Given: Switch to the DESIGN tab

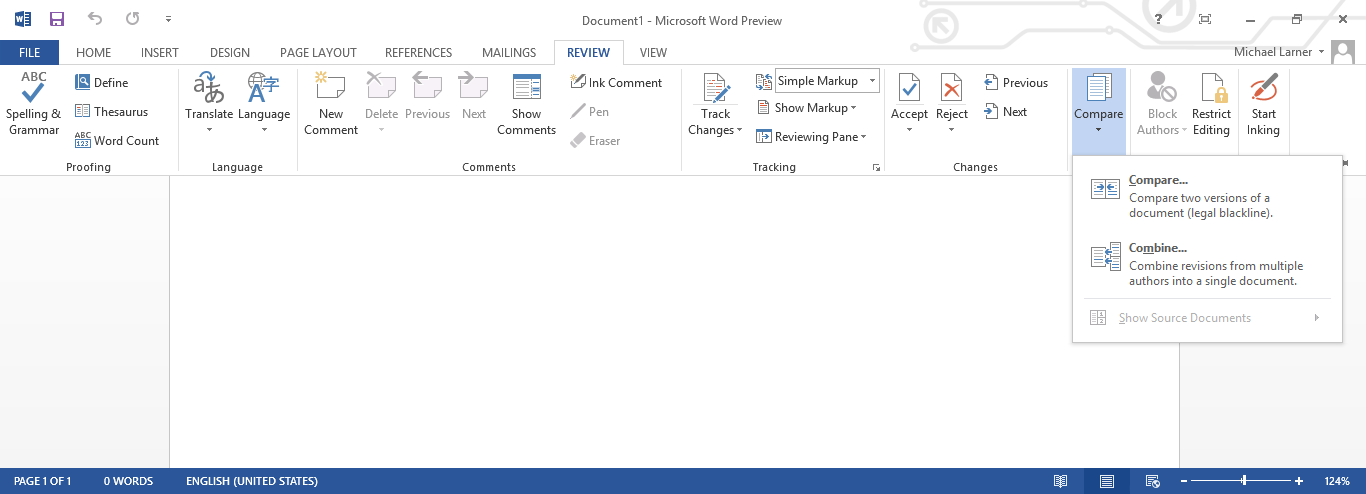Looking at the screenshot, I should tap(230, 53).
